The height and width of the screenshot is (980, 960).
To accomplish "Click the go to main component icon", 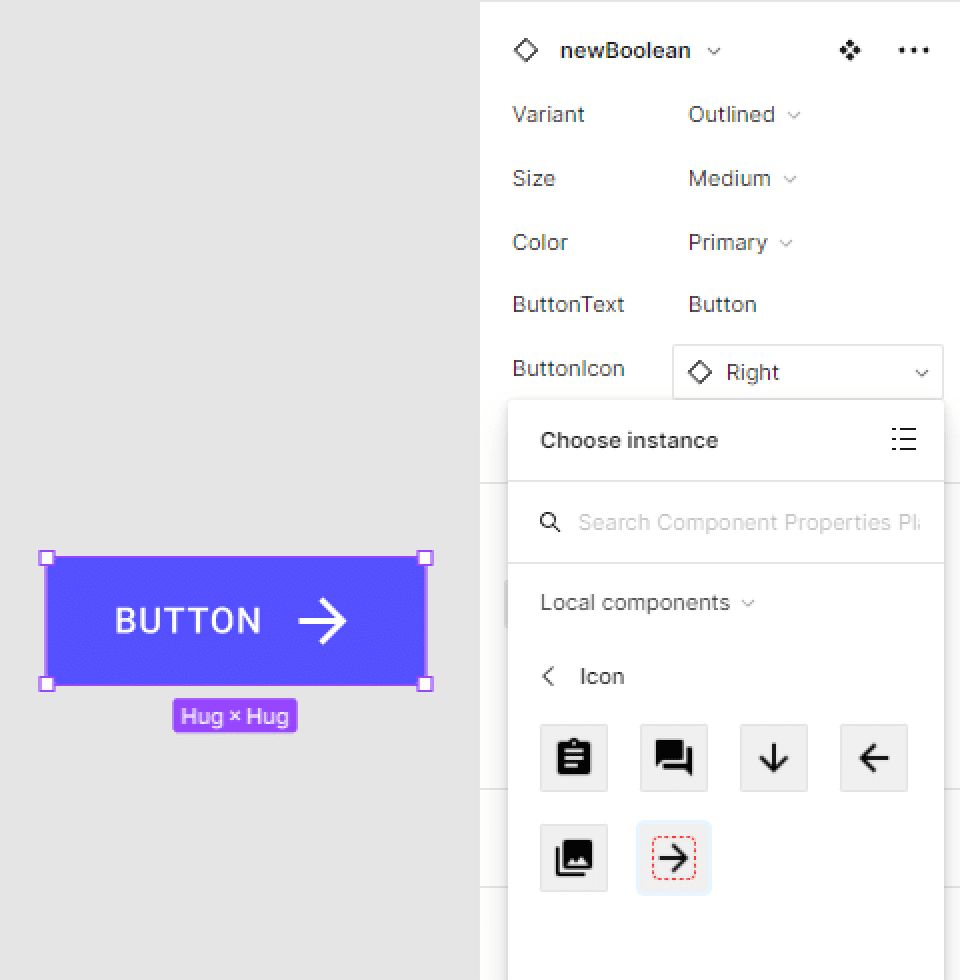I will pos(849,50).
